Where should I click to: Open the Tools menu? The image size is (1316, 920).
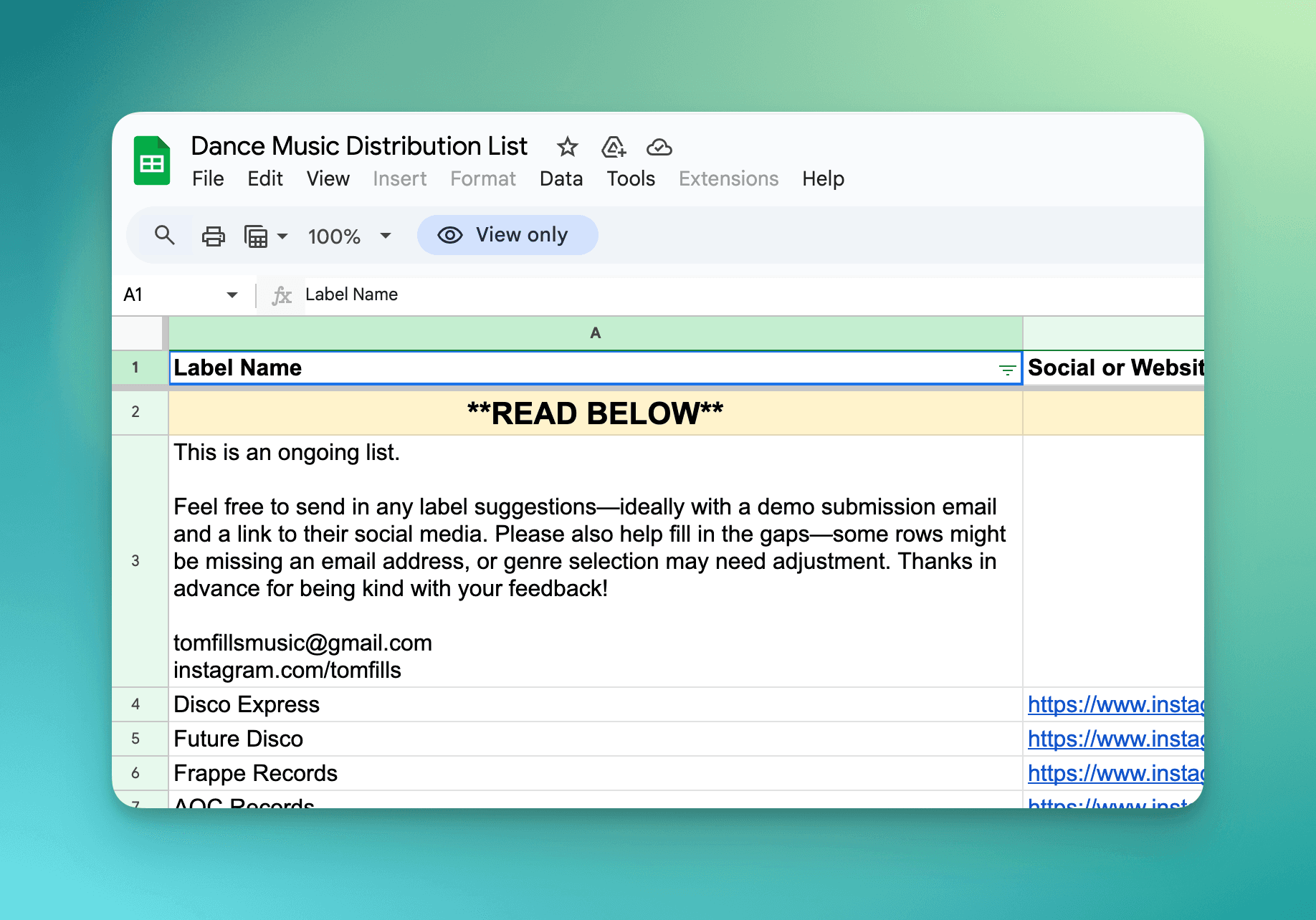click(x=630, y=178)
